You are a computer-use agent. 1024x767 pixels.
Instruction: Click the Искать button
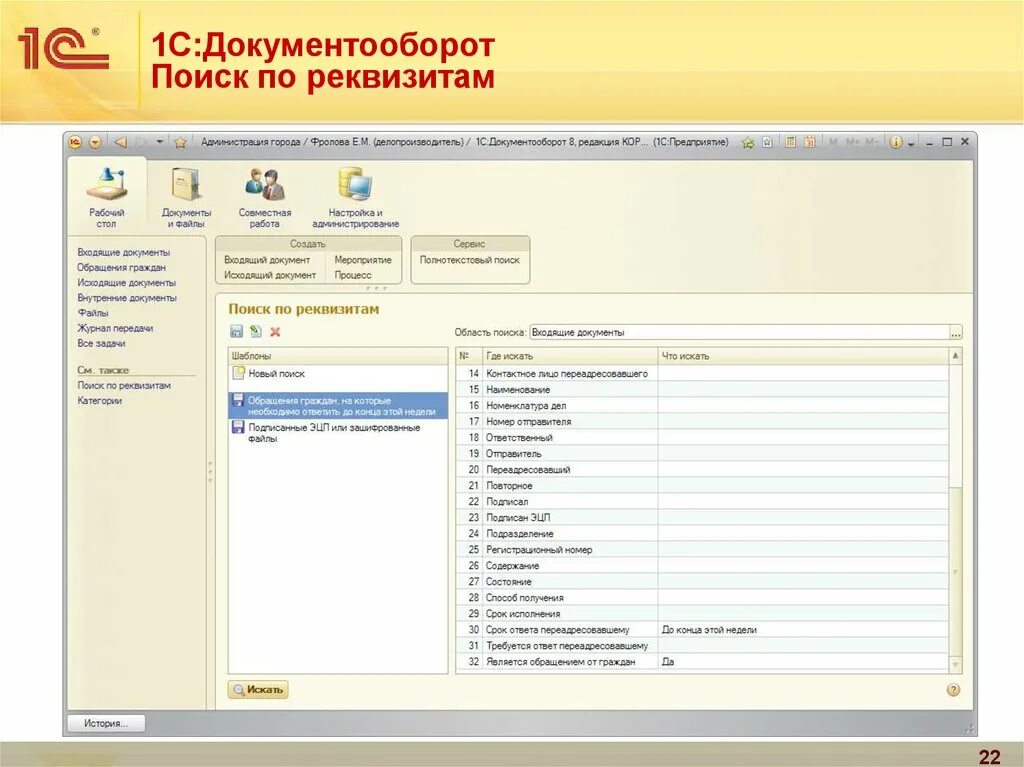pyautogui.click(x=258, y=689)
